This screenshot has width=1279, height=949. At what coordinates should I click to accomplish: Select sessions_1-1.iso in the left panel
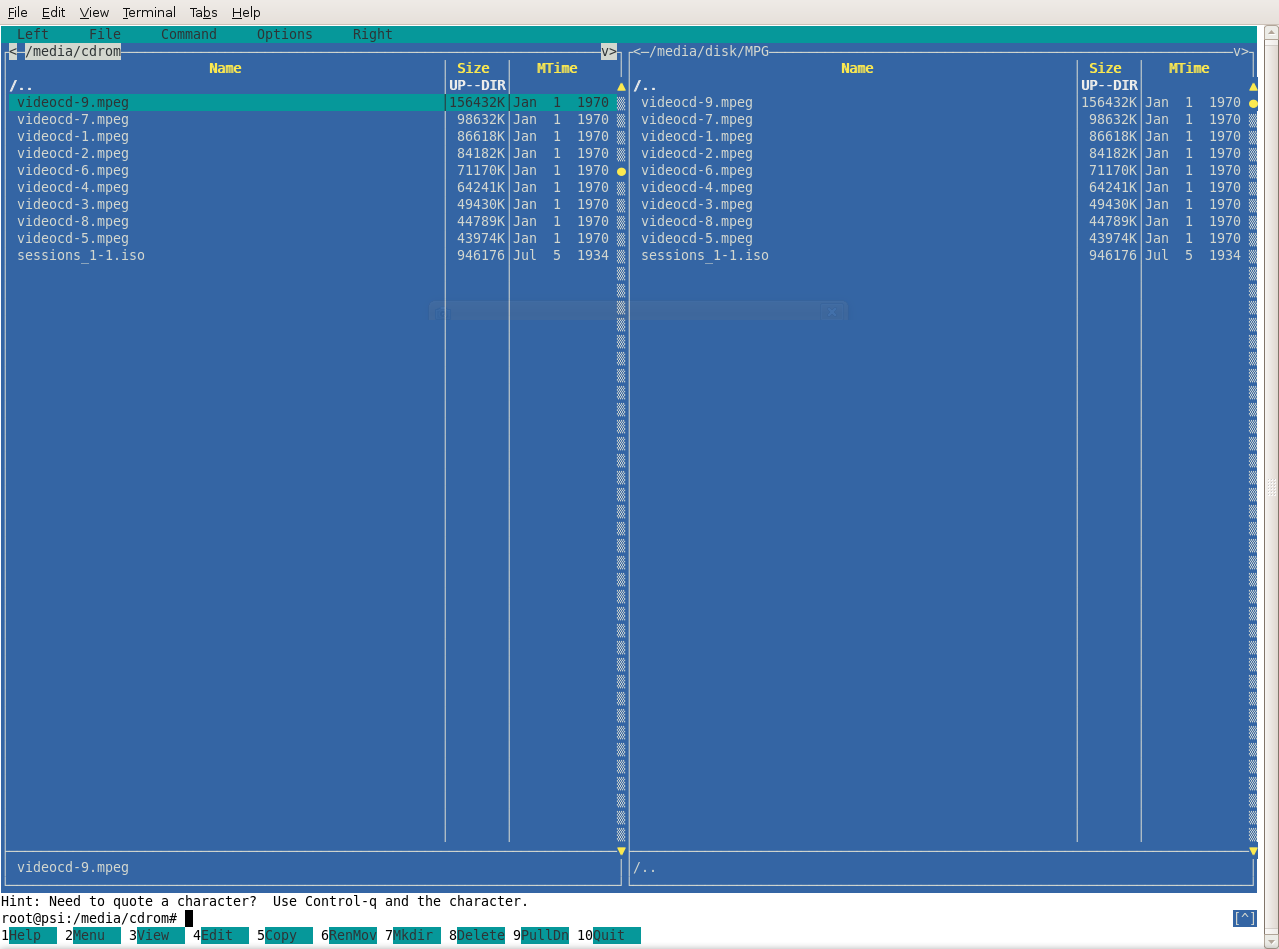coord(81,255)
